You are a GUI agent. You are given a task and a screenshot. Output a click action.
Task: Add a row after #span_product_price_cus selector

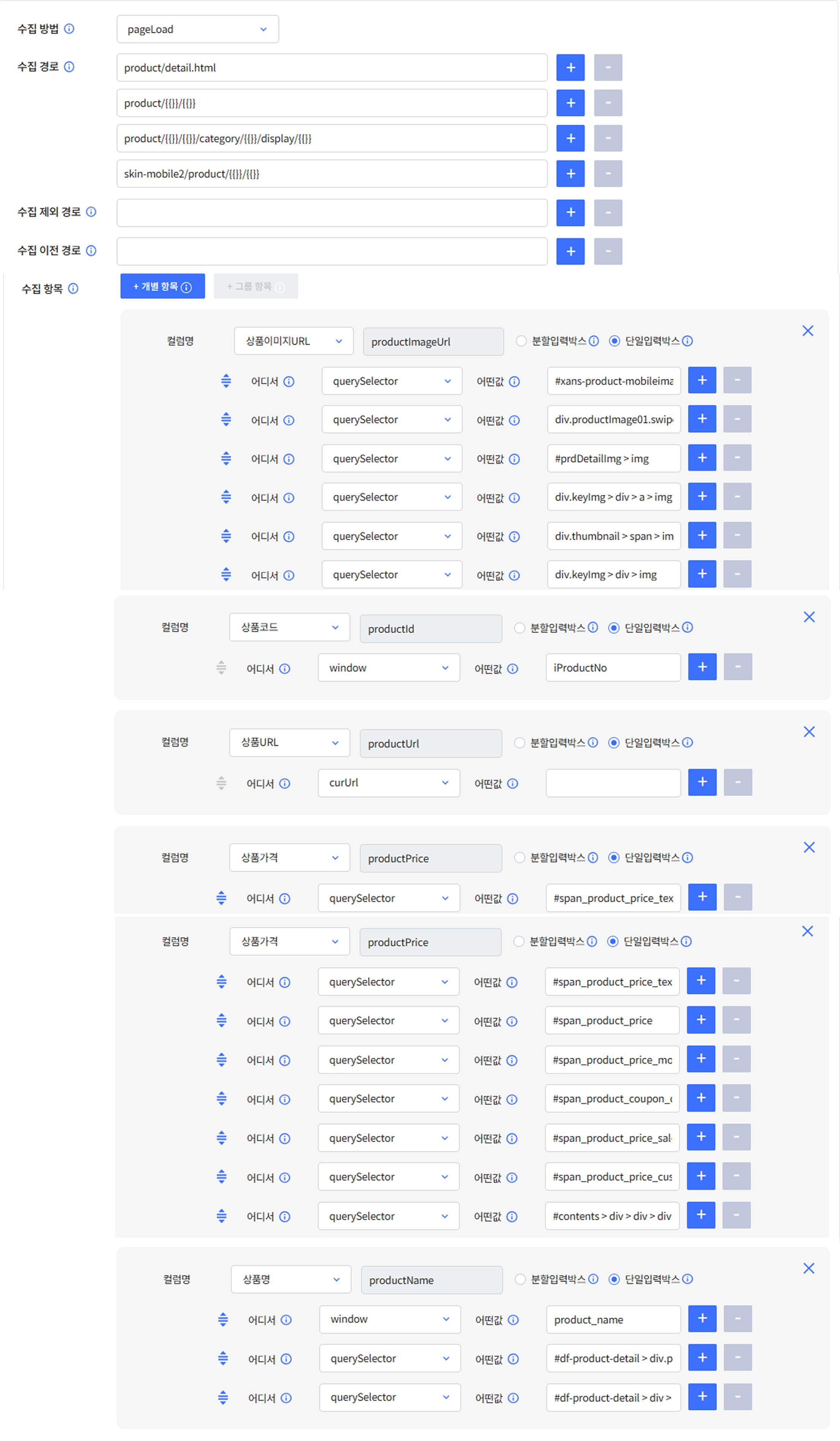701,1176
